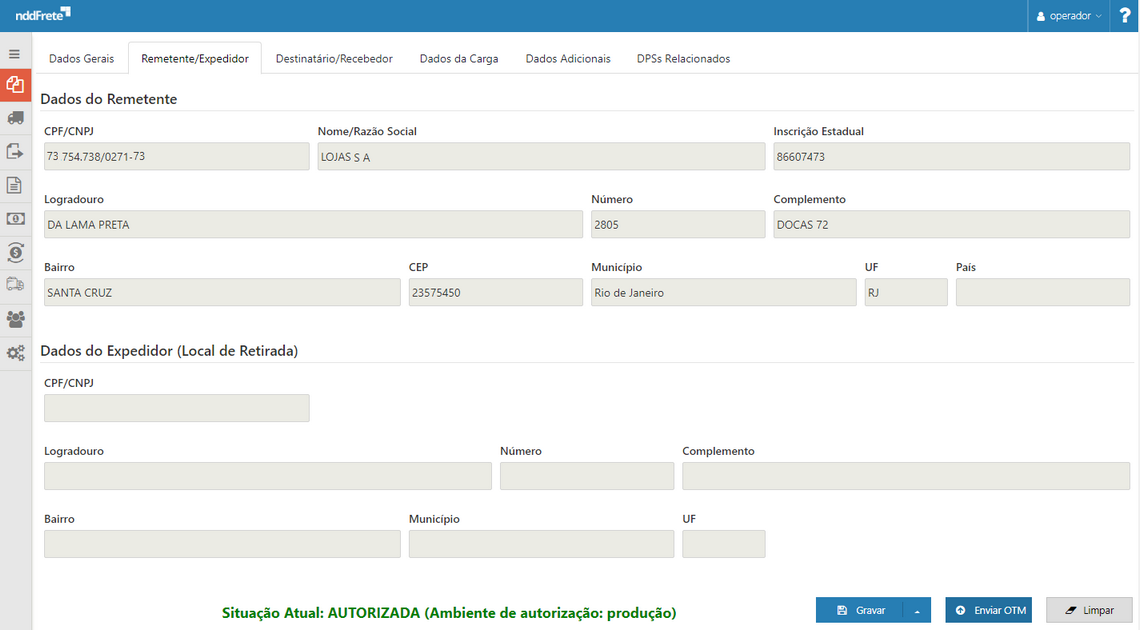Open the outlined delivery truck icon in the sidebar
The image size is (1140, 630).
15,284
